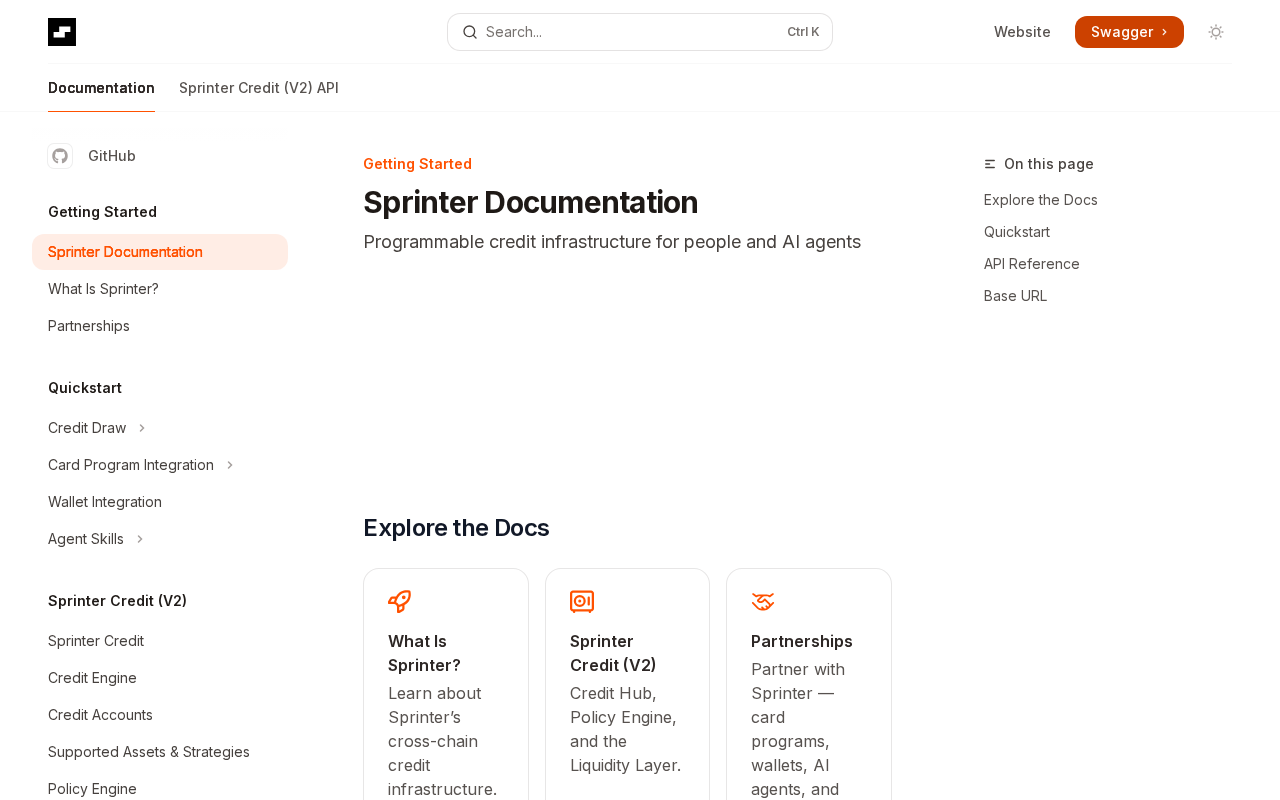This screenshot has width=1280, height=800.
Task: Open the What Is Sprinter? card title
Action: point(424,653)
